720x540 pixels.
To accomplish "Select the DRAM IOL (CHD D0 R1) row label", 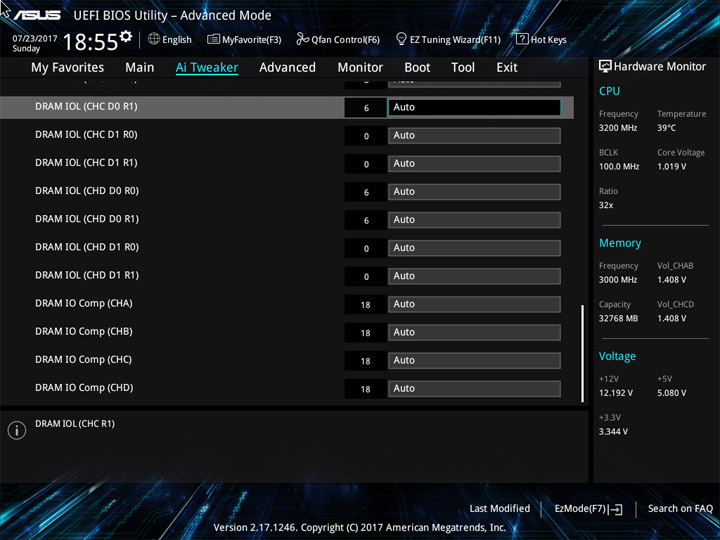I will [87, 219].
